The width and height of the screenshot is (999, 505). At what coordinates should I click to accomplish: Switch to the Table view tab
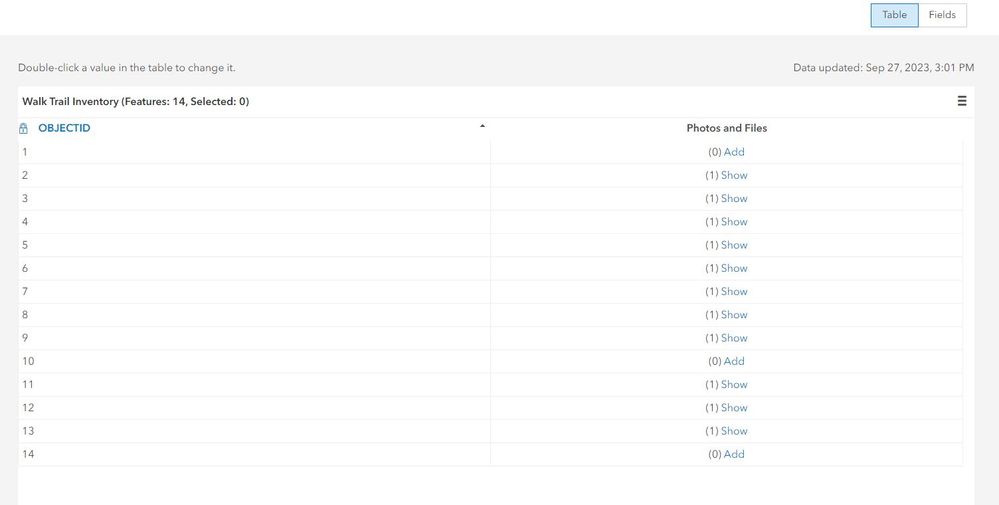click(894, 15)
